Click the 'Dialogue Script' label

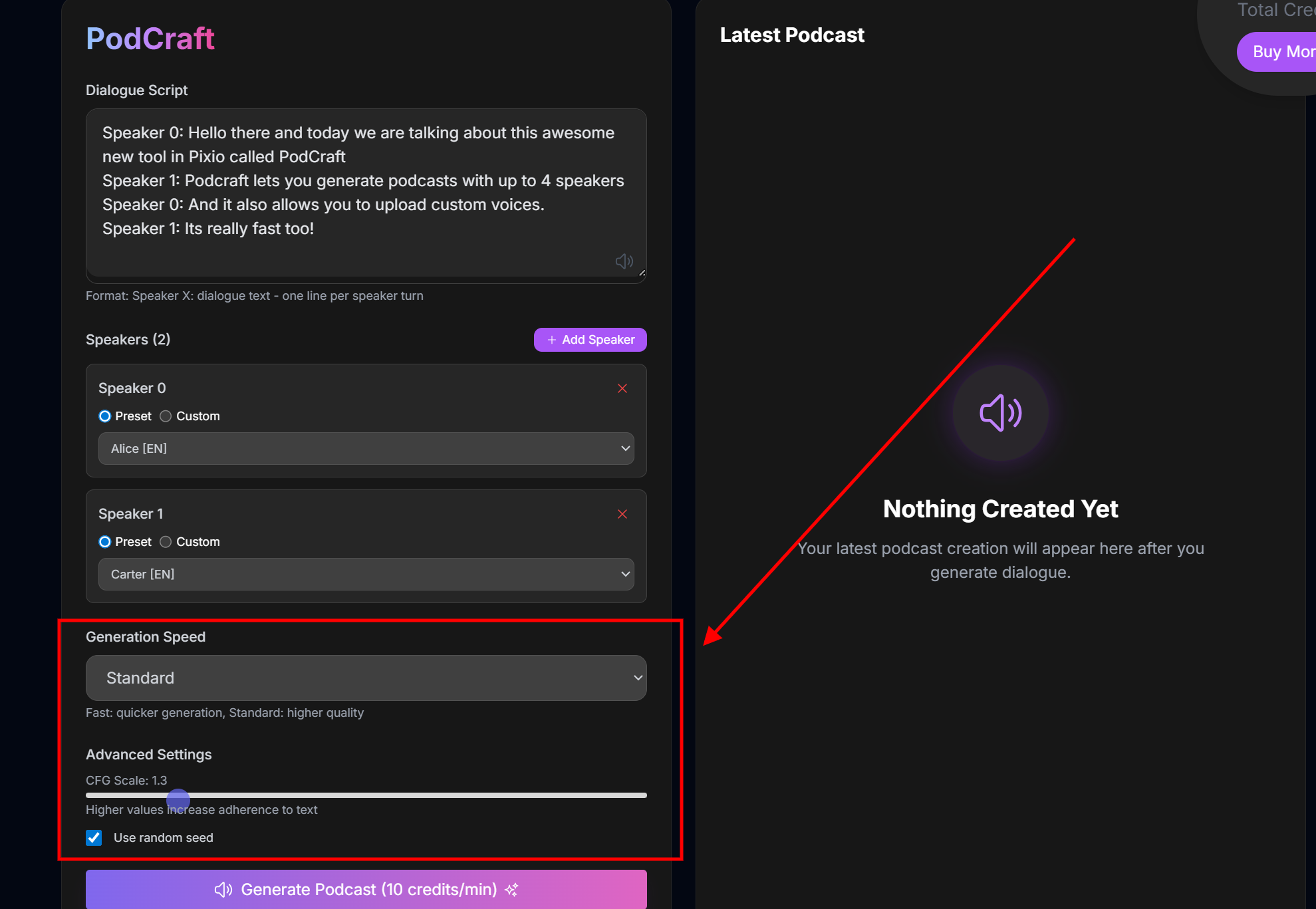(136, 90)
